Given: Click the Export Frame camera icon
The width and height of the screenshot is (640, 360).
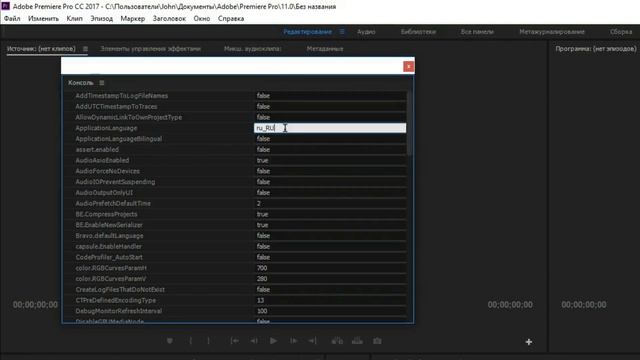Looking at the screenshot, I should (377, 341).
